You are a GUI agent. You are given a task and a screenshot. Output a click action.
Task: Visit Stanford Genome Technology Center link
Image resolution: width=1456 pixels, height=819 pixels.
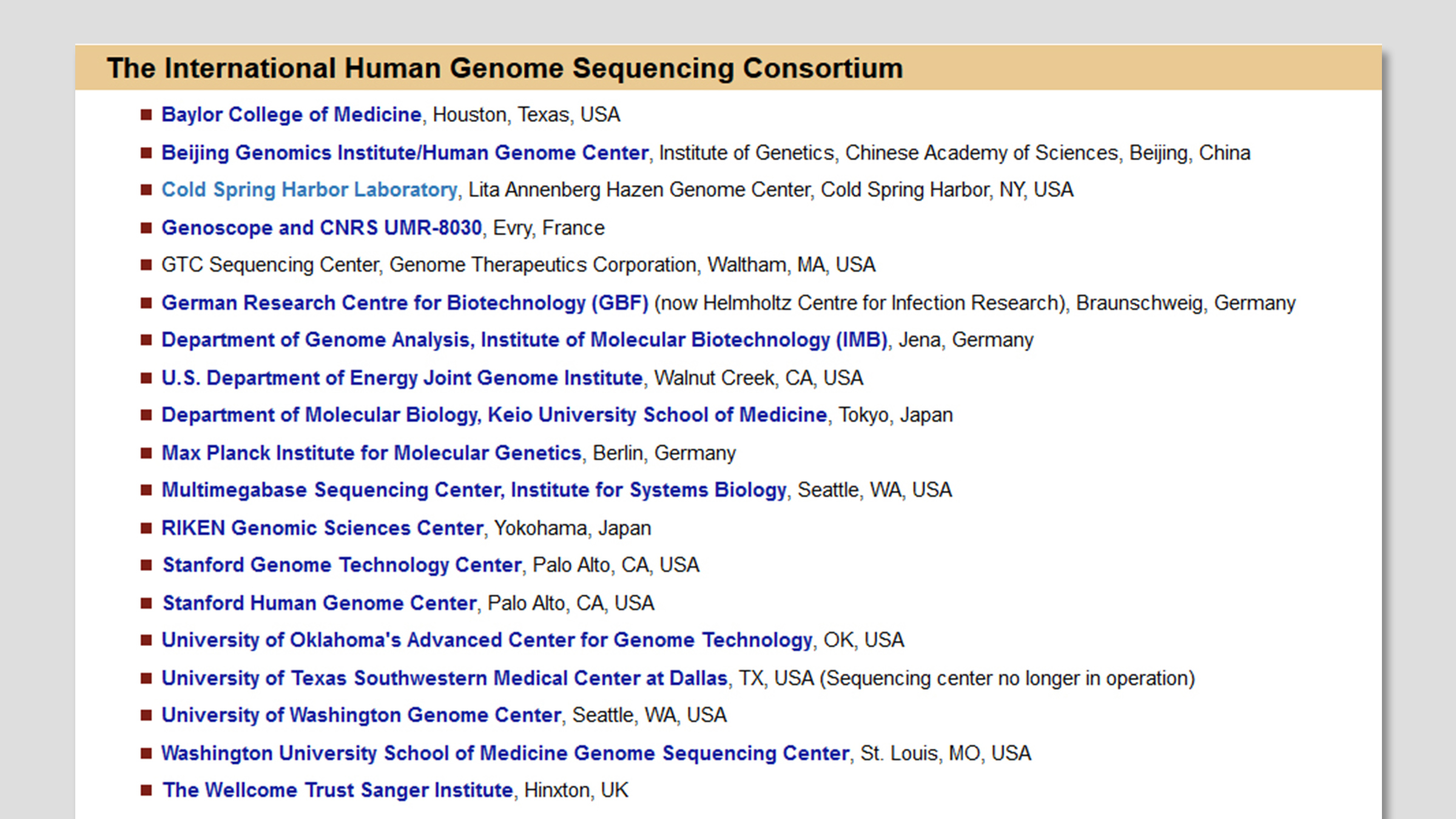tap(342, 565)
